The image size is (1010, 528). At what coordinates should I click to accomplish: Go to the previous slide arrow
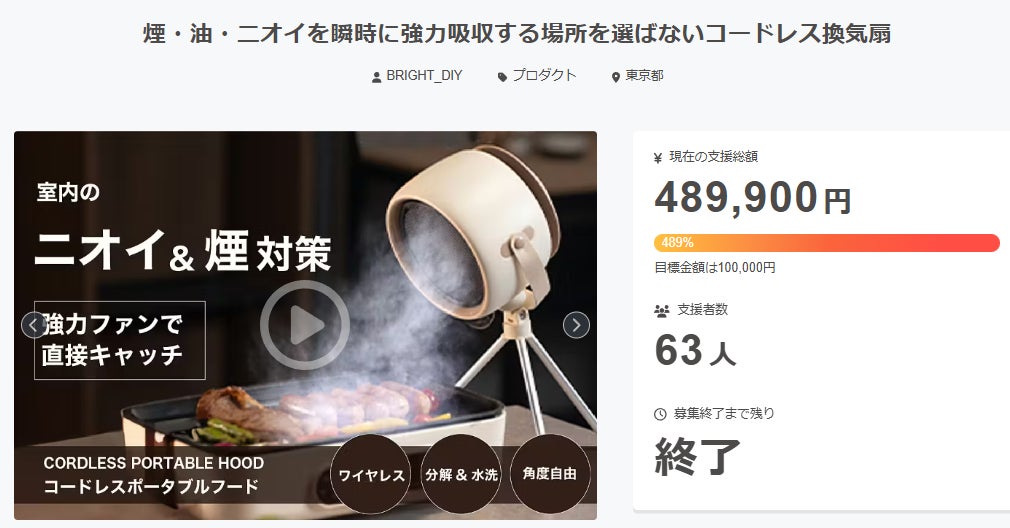pyautogui.click(x=33, y=325)
